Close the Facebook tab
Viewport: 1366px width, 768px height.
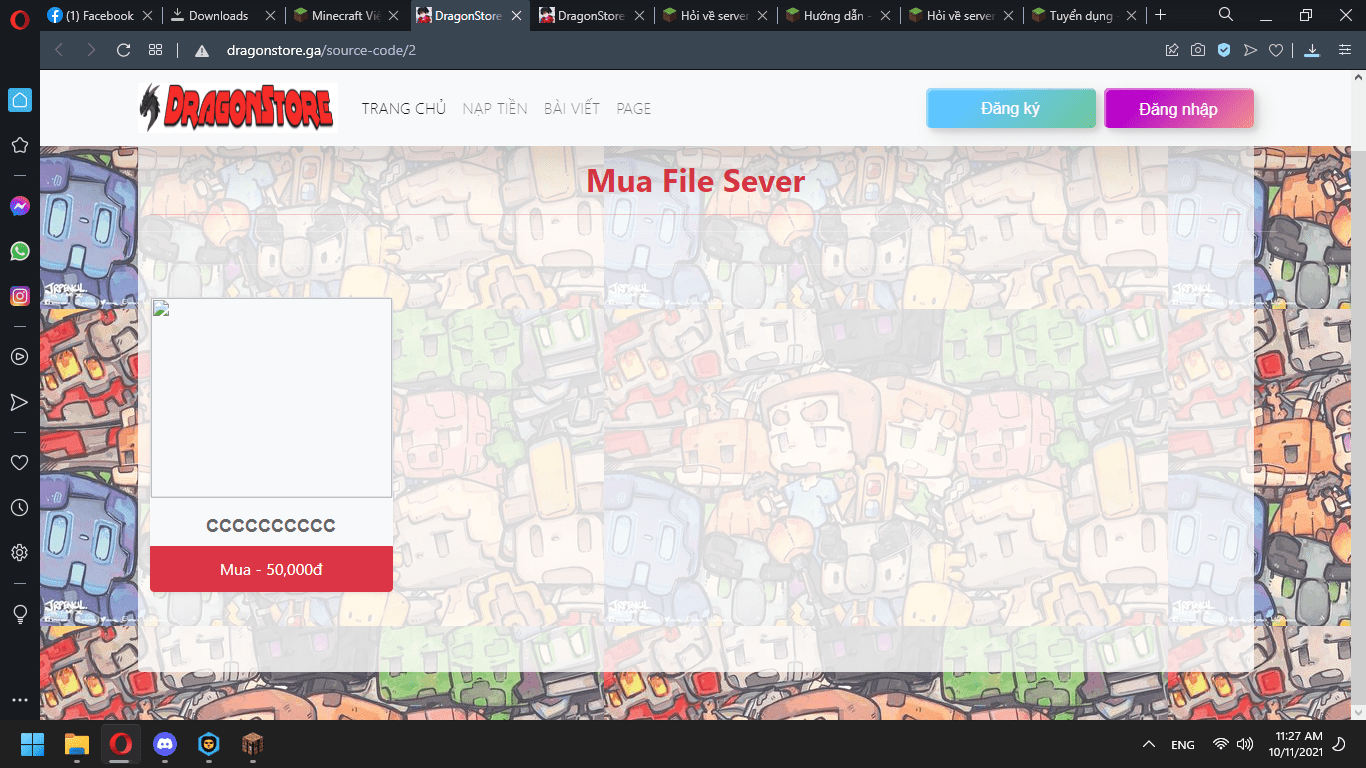148,15
